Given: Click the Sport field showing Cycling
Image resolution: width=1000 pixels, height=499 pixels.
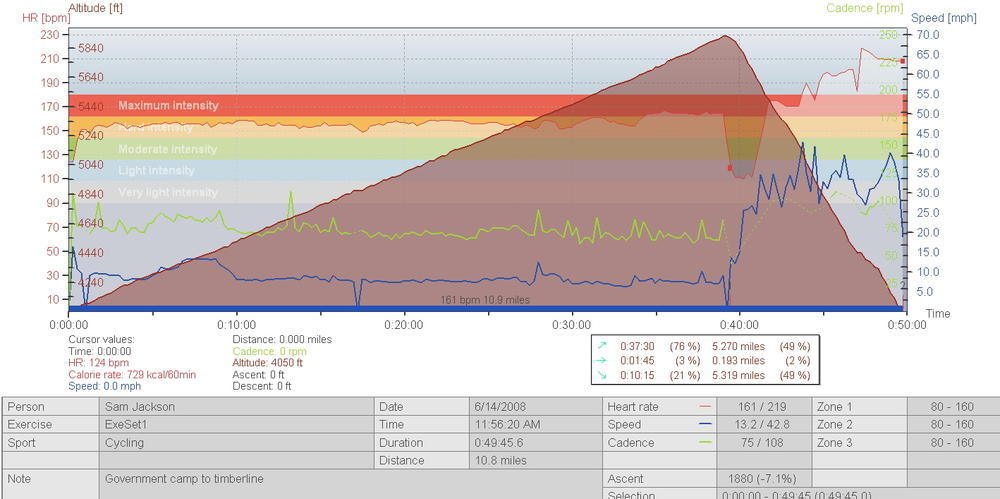Looking at the screenshot, I should 237,443.
